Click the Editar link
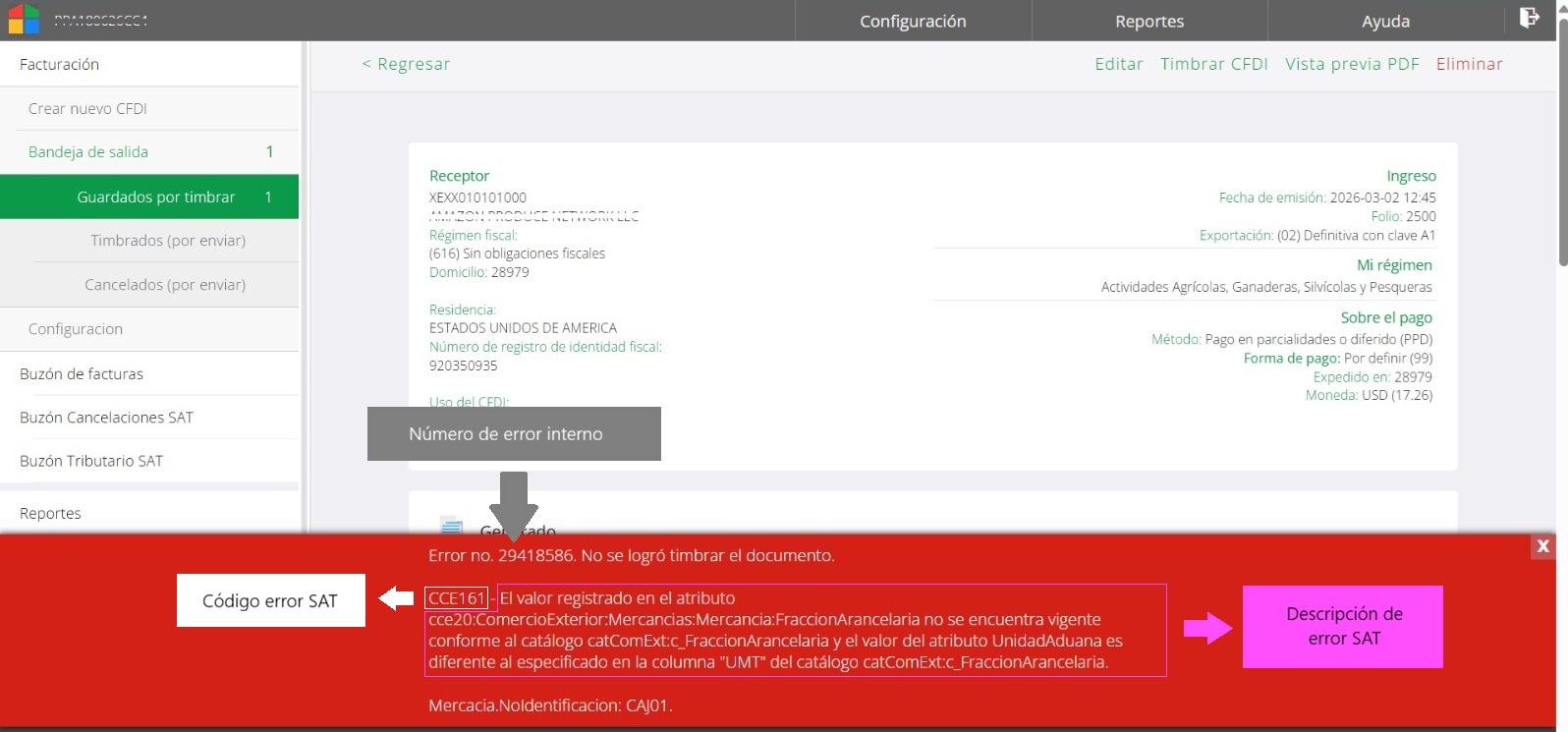Image resolution: width=1568 pixels, height=732 pixels. (1119, 64)
